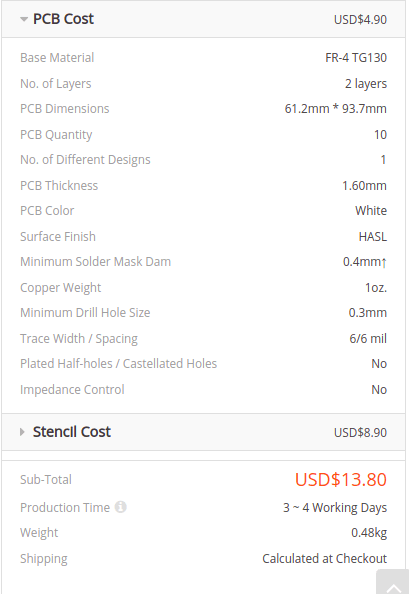Click the Base Material label
This screenshot has width=409, height=594.
pyautogui.click(x=57, y=58)
